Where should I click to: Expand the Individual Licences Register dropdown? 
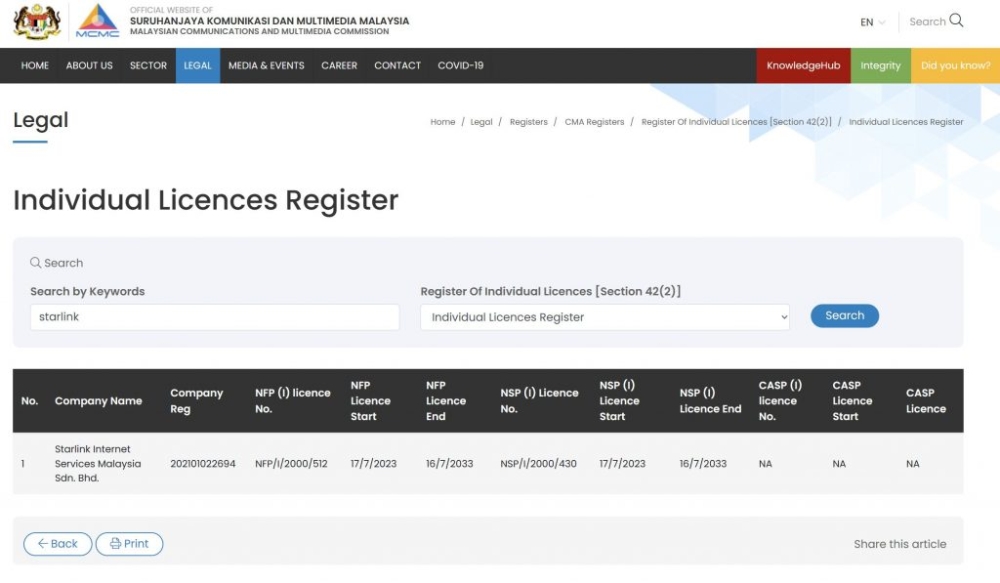605,317
